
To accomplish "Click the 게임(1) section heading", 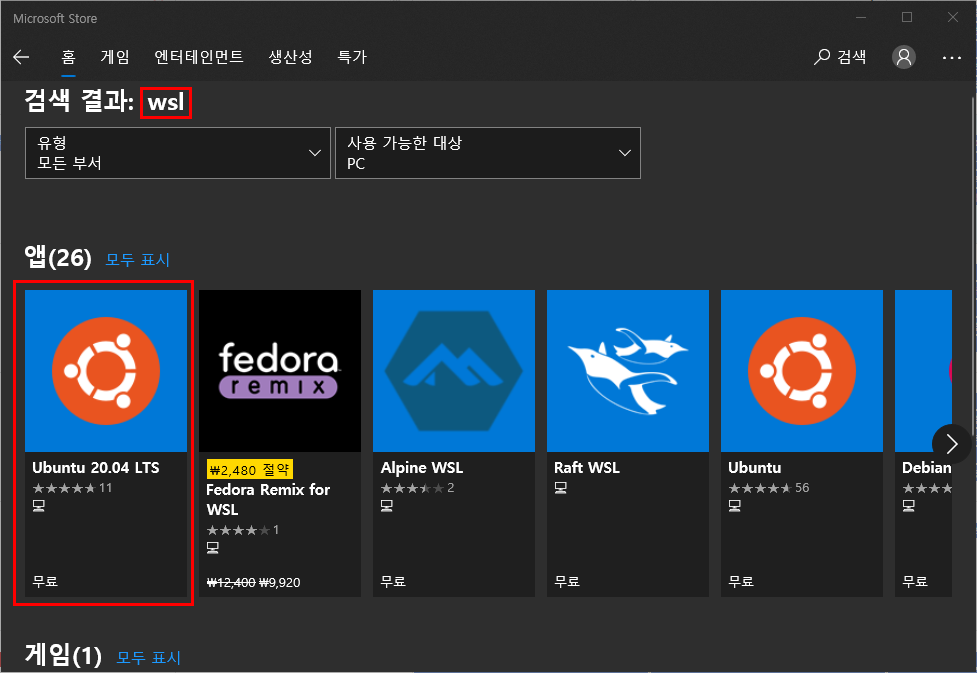I will click(63, 655).
